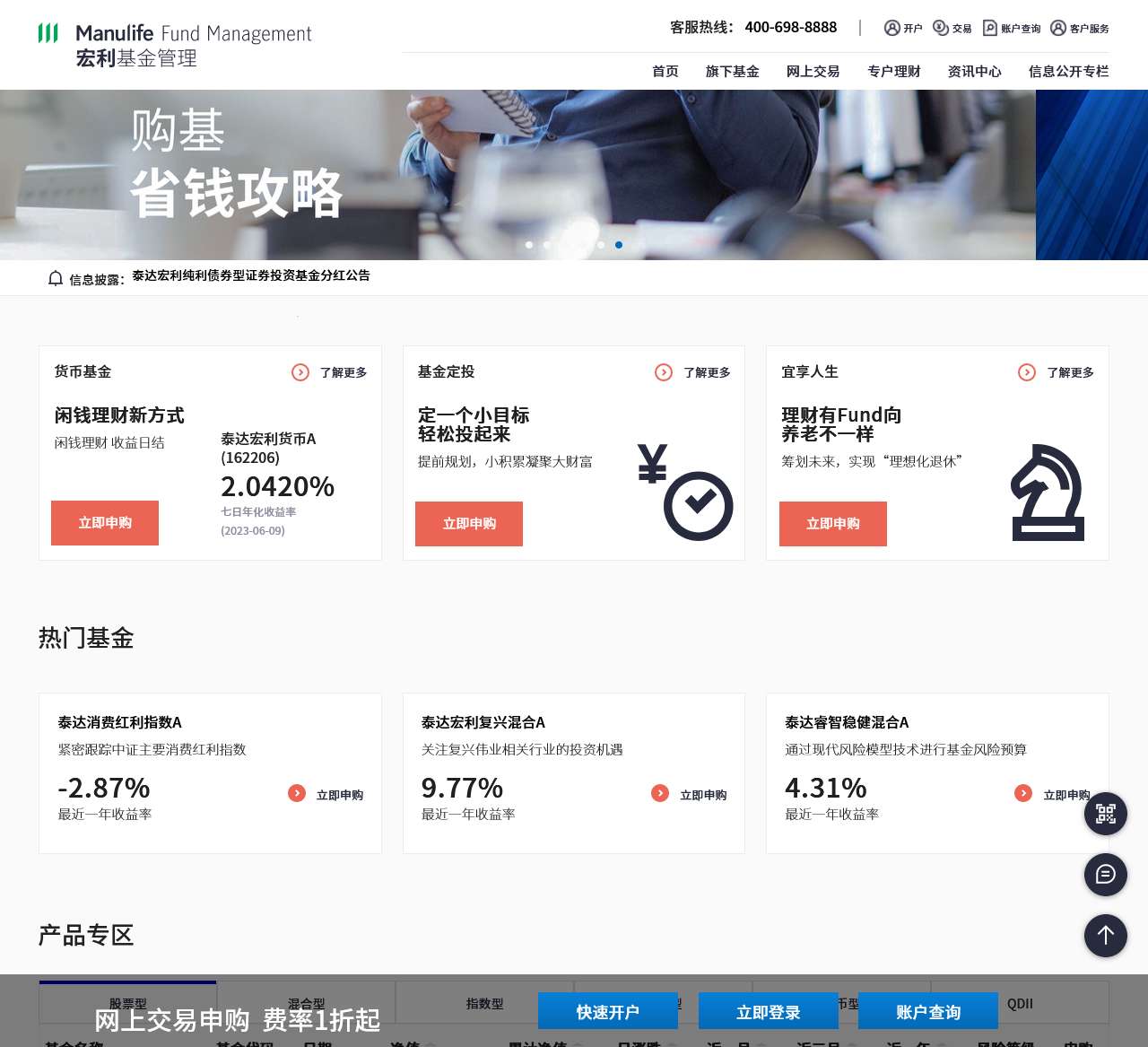Click the Manulife Fund Management logo
Viewport: 1148px width, 1047px height.
click(175, 46)
